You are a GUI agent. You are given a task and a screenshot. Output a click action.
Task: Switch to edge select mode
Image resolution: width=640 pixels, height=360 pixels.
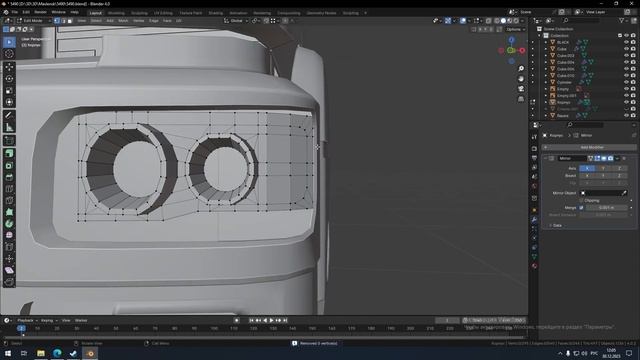click(63, 20)
